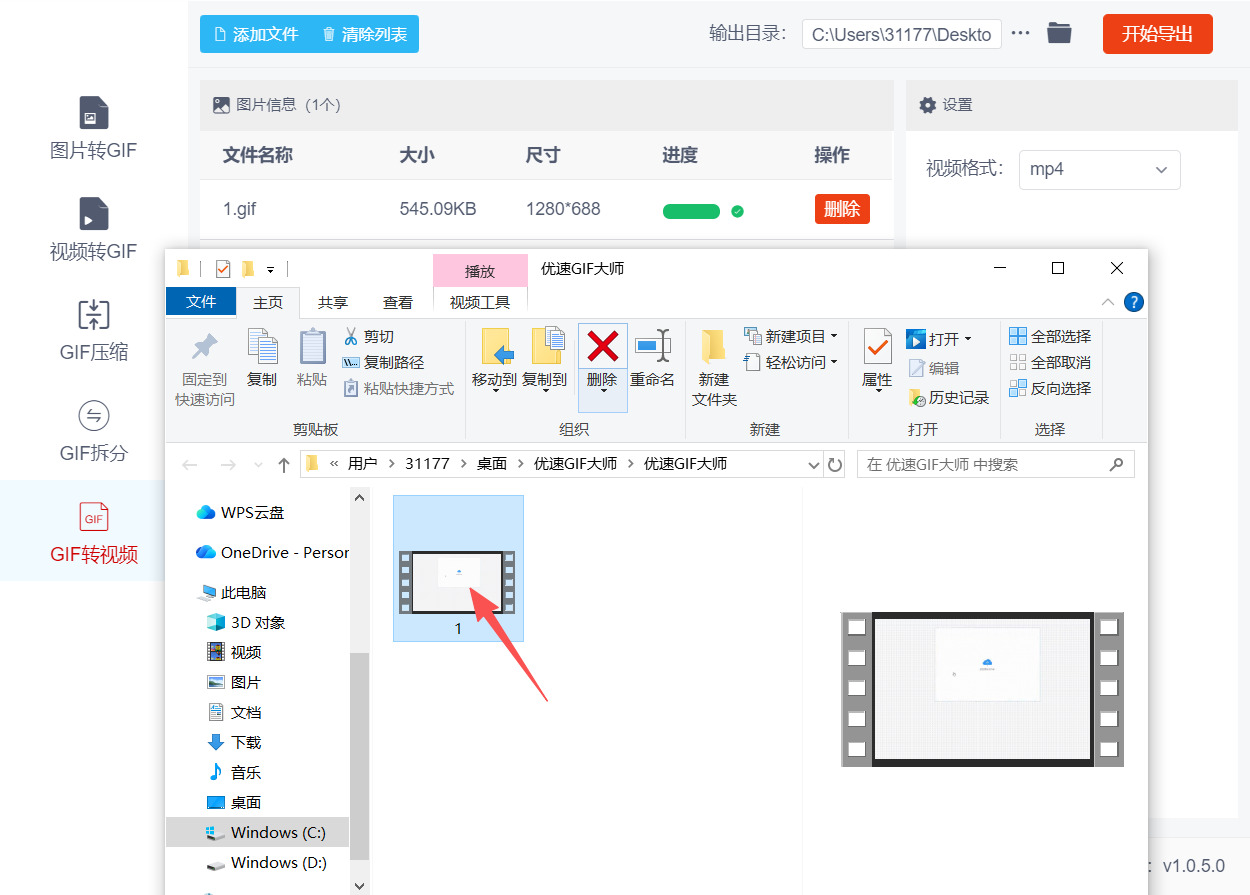Viewport: 1250px width, 895px height.
Task: Open the 播放 tab under 视频工具
Action: (480, 270)
